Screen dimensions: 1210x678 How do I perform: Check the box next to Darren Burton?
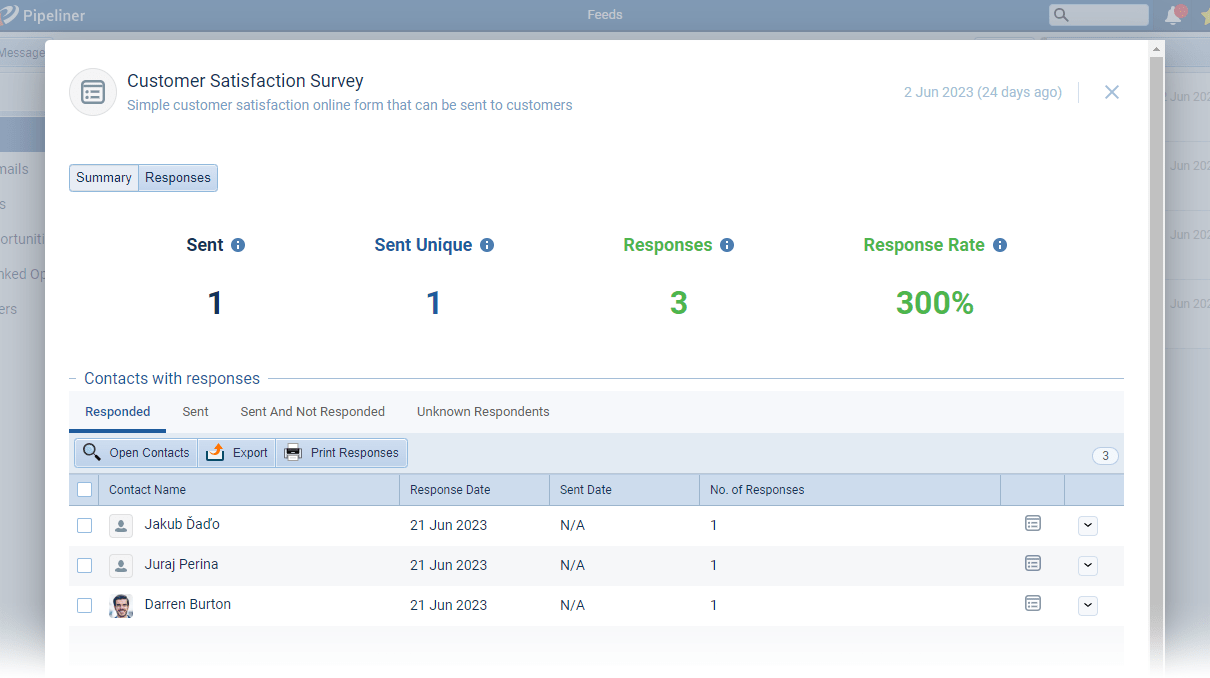pos(85,605)
